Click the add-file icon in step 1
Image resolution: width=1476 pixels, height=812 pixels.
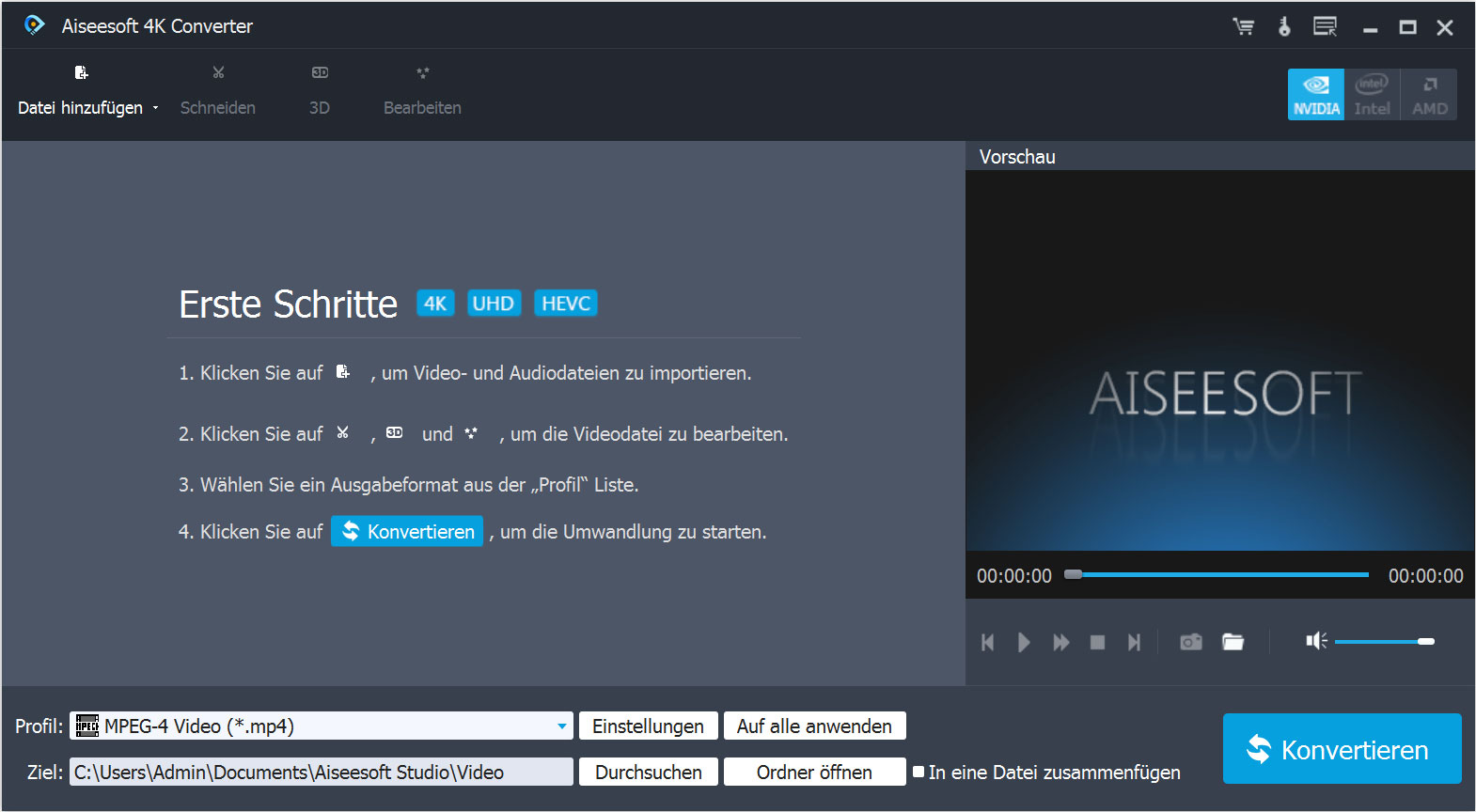point(343,372)
